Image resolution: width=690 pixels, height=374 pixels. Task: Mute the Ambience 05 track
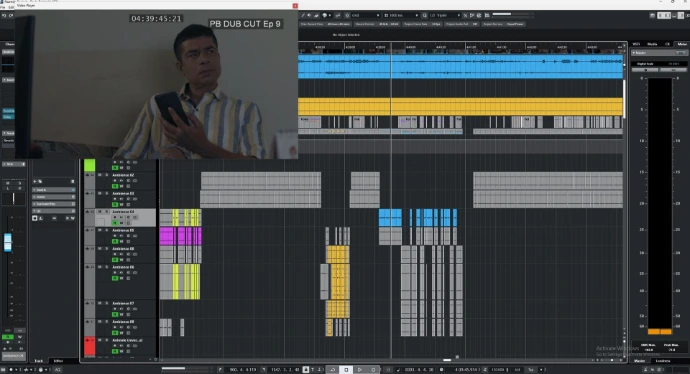pyautogui.click(x=100, y=231)
